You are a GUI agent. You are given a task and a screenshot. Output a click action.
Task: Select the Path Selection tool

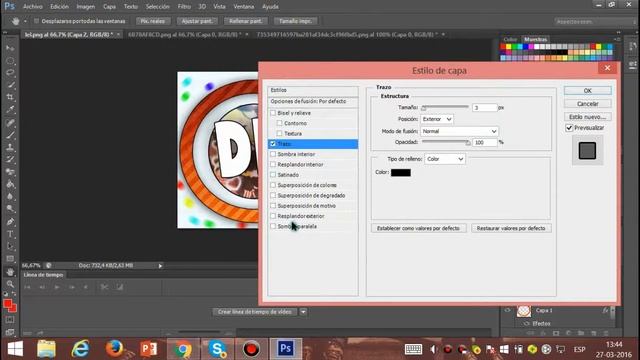click(10, 247)
